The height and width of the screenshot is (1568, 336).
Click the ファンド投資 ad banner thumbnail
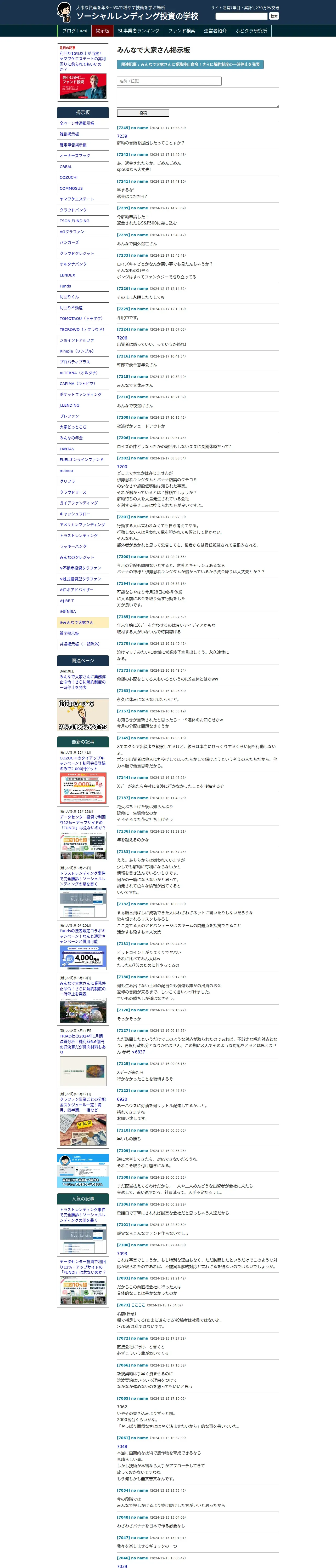tap(83, 87)
